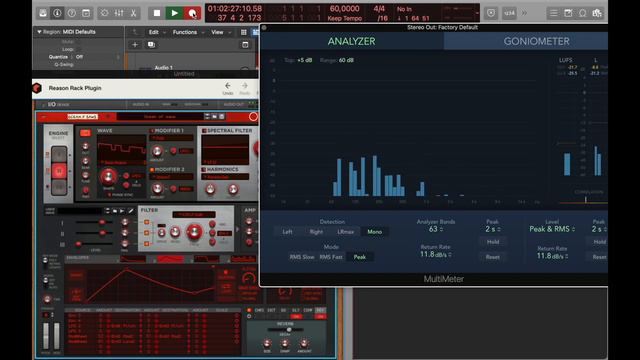This screenshot has height=360, width=640.
Task: Open the Editors scissors icon
Action: pos(133,13)
